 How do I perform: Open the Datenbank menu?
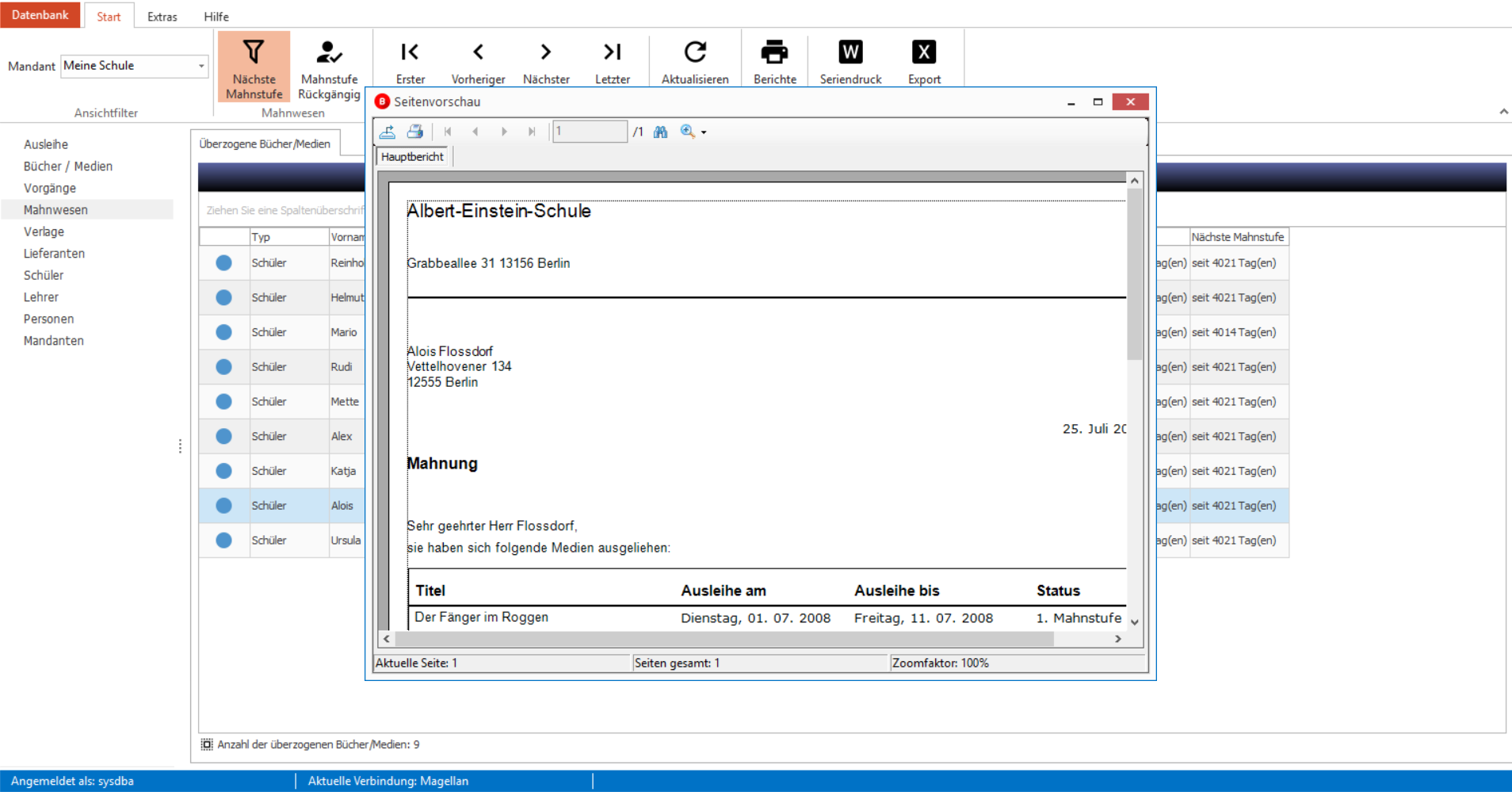[x=40, y=15]
